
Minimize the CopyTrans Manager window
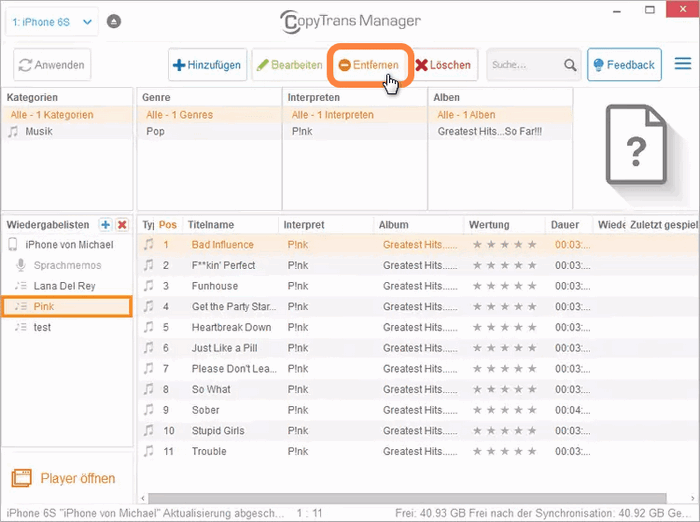pos(617,11)
